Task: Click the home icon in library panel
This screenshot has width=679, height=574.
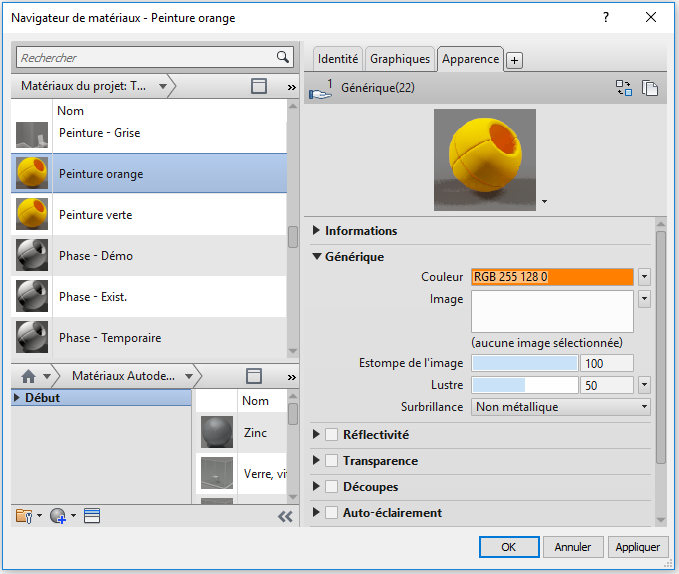Action: pyautogui.click(x=28, y=376)
